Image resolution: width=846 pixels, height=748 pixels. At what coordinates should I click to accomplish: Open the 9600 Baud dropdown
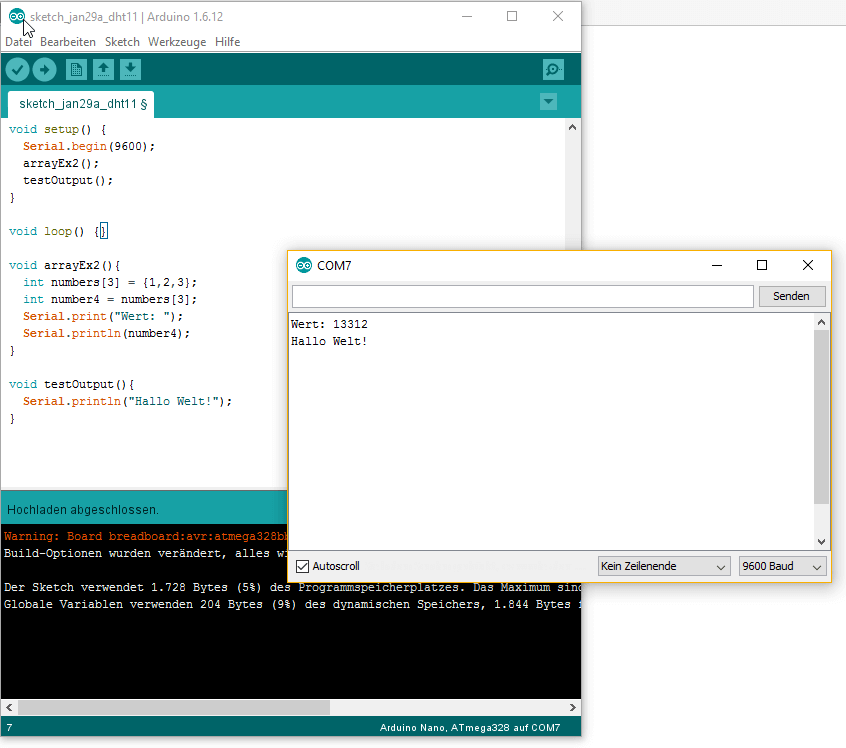[782, 566]
